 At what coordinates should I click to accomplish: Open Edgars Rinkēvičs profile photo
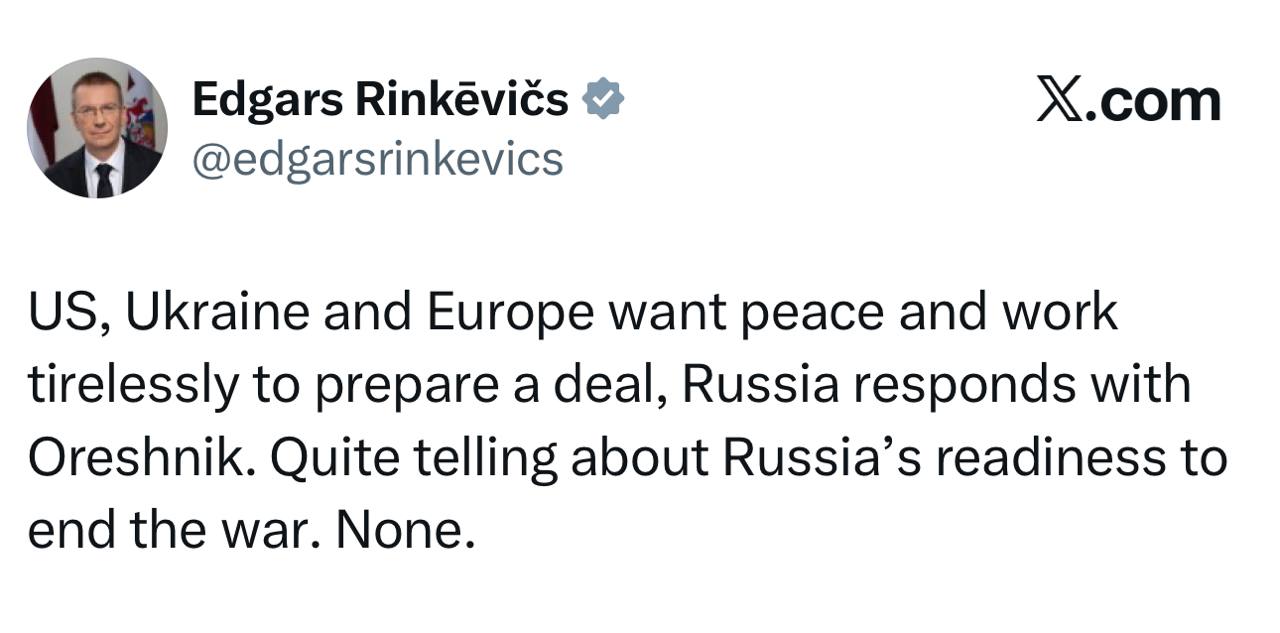[97, 128]
